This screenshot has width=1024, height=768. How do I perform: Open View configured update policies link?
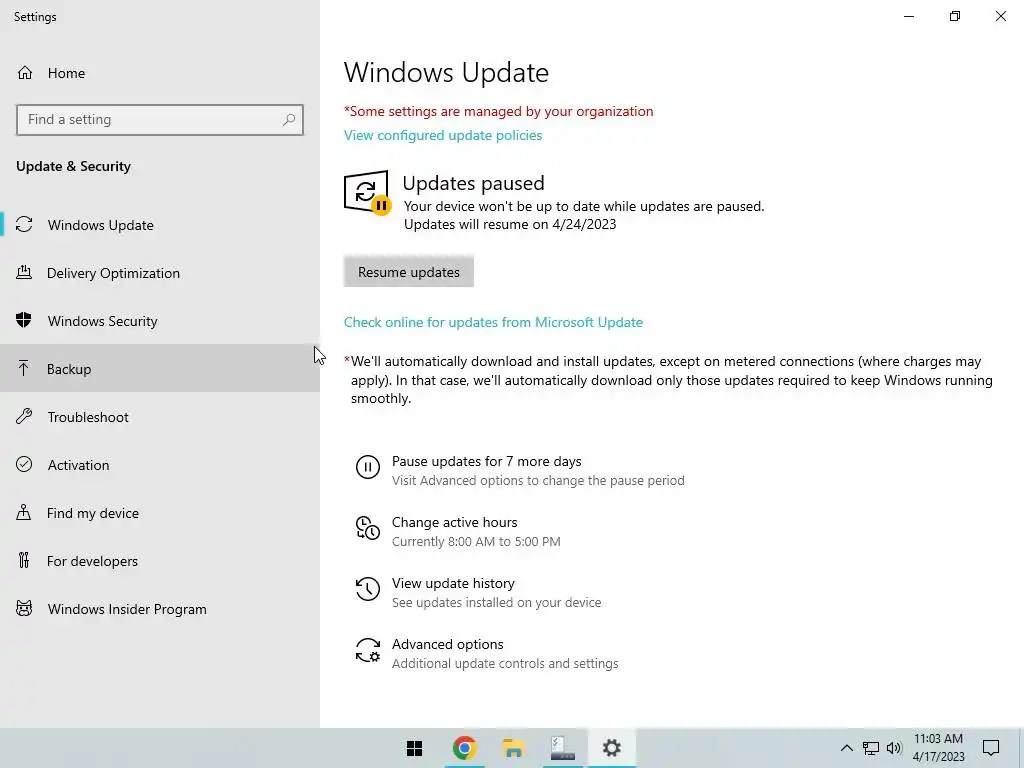click(x=443, y=135)
